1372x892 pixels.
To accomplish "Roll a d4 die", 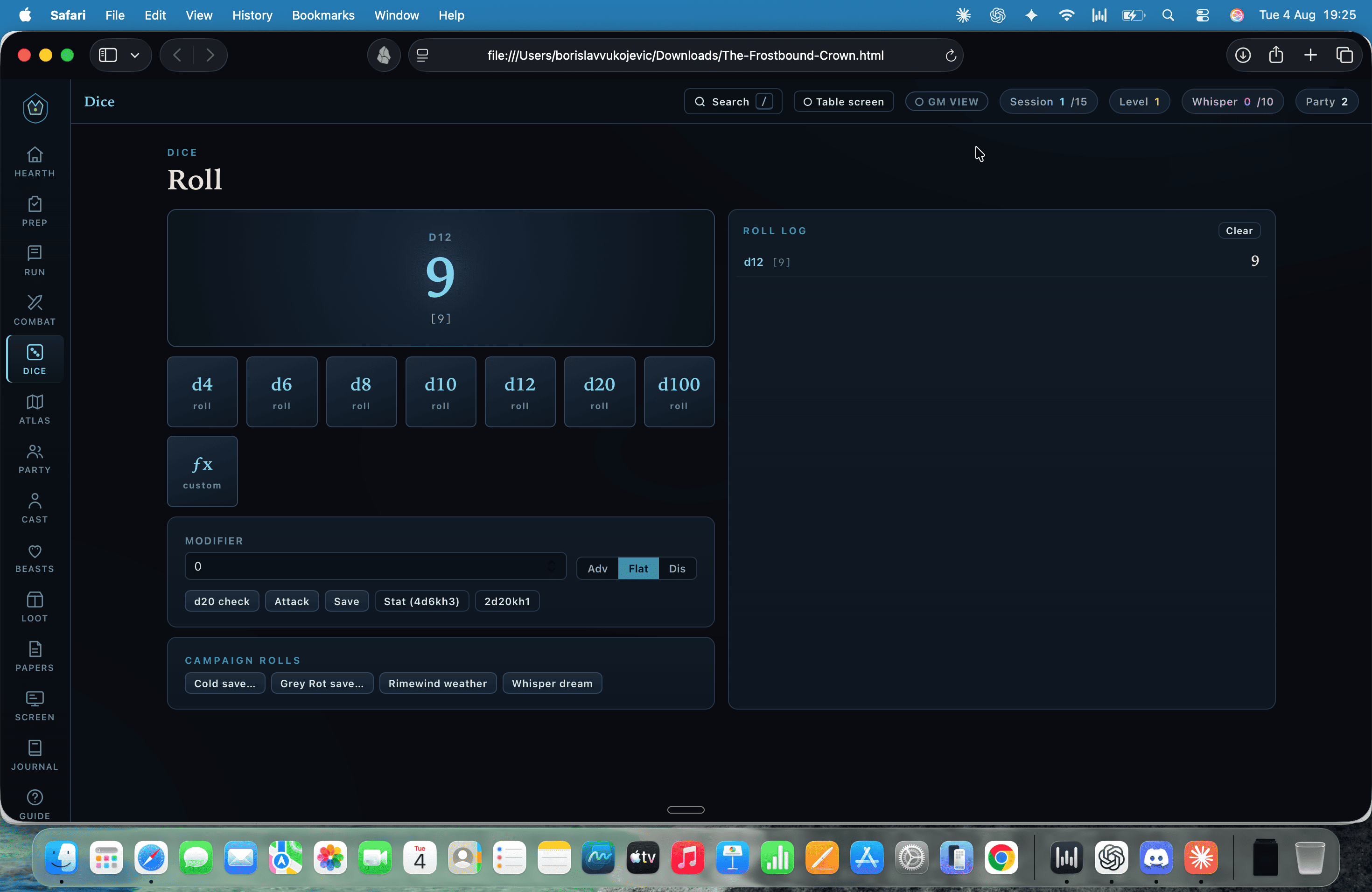I will point(203,392).
